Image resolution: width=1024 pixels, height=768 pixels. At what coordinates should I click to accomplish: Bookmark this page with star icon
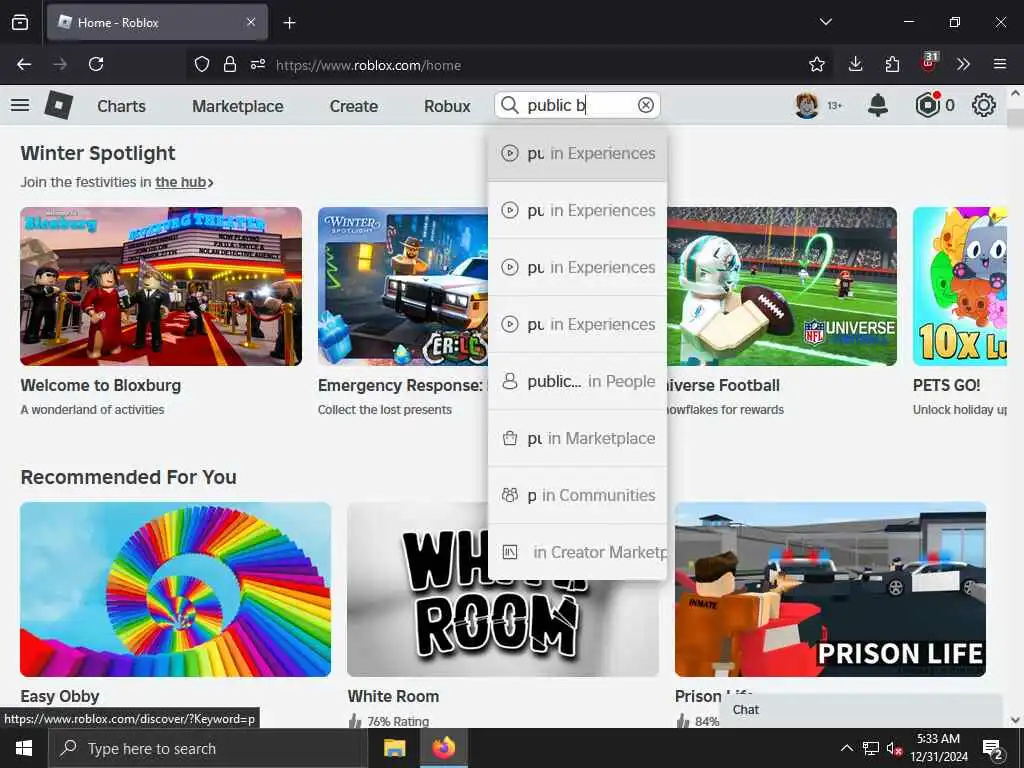coord(816,64)
